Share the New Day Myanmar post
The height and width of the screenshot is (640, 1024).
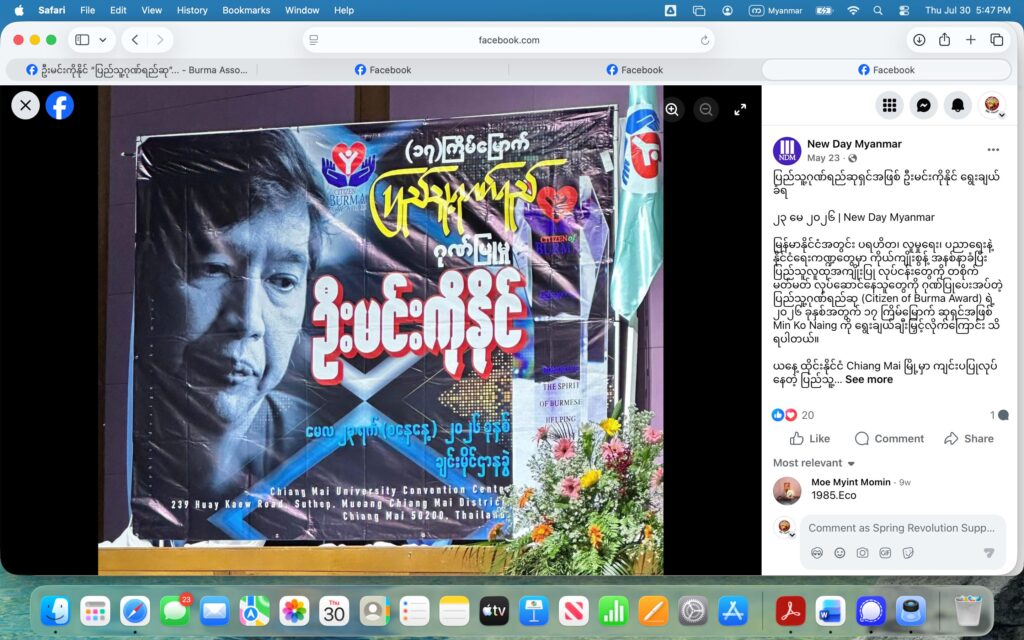point(969,439)
